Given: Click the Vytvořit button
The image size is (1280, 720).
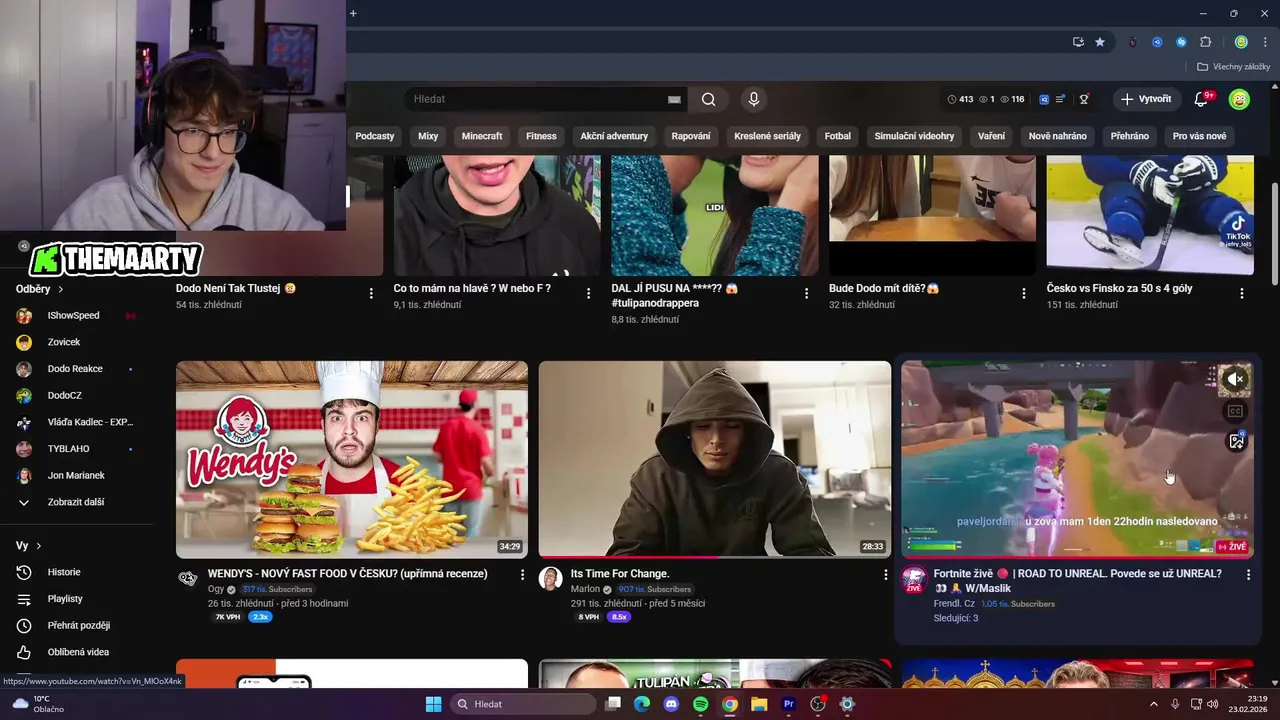Looking at the screenshot, I should pyautogui.click(x=1146, y=99).
